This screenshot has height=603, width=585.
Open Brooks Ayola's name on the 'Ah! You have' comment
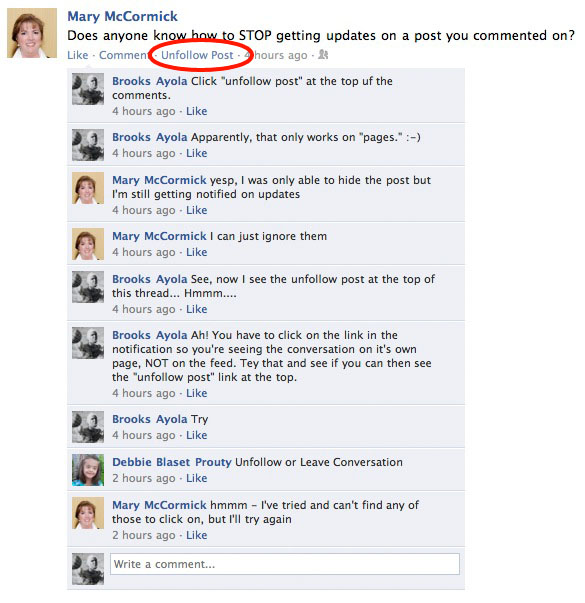(150, 335)
